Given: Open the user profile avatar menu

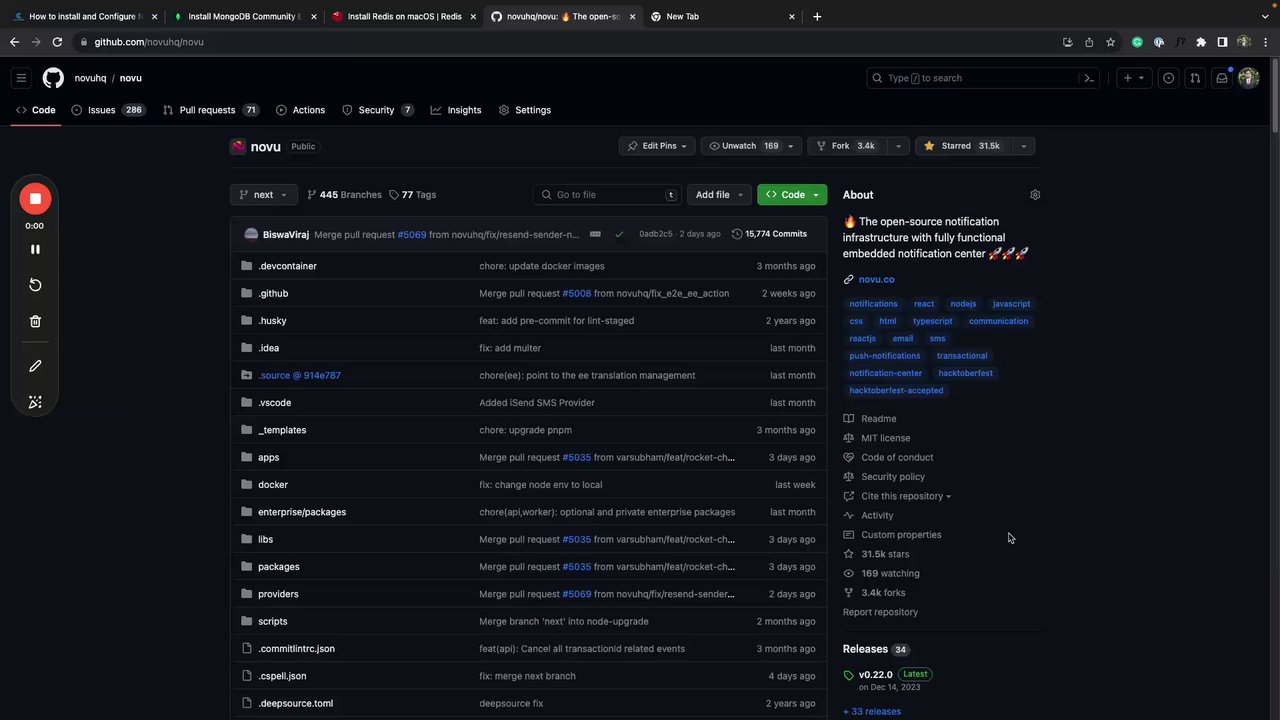Looking at the screenshot, I should point(1248,78).
